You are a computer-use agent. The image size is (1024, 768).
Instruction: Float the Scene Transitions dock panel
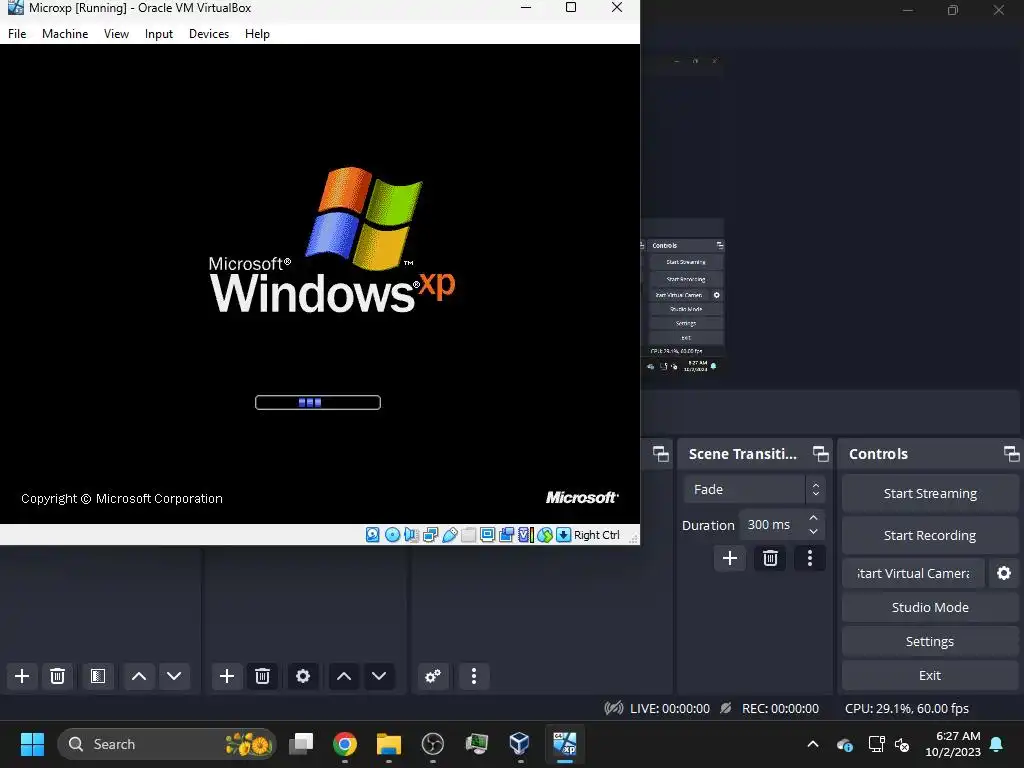click(820, 454)
